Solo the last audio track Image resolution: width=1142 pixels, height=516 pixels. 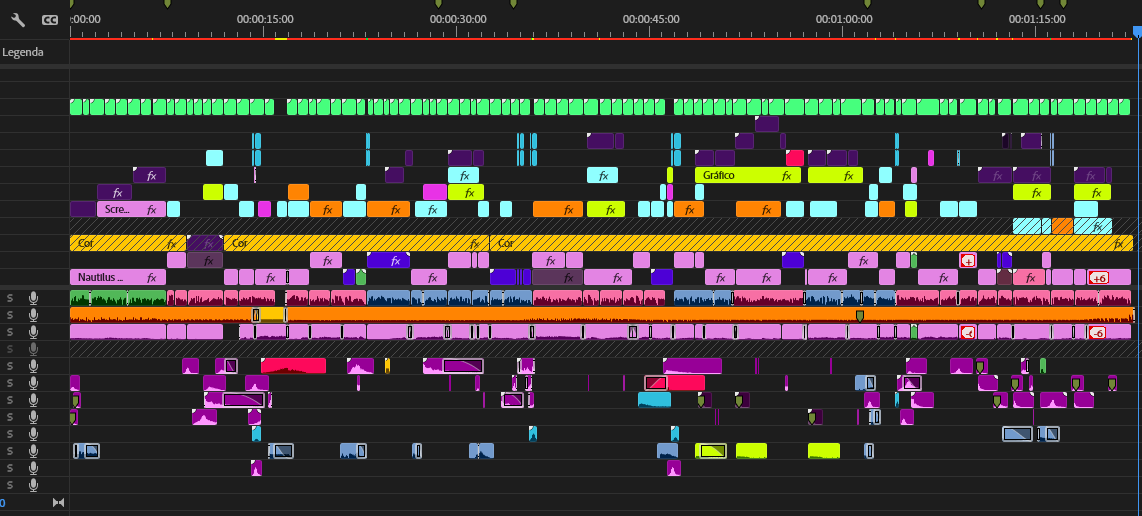pos(10,485)
